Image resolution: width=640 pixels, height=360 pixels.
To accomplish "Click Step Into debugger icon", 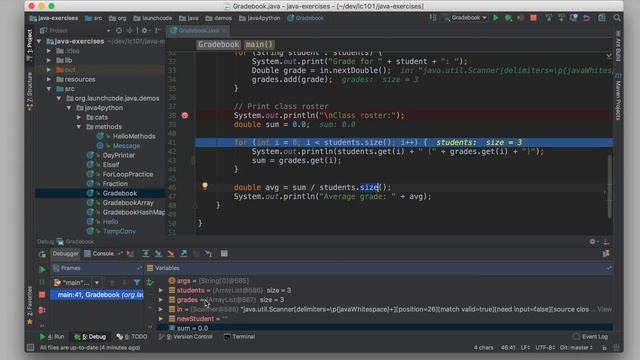I will pyautogui.click(x=158, y=253).
